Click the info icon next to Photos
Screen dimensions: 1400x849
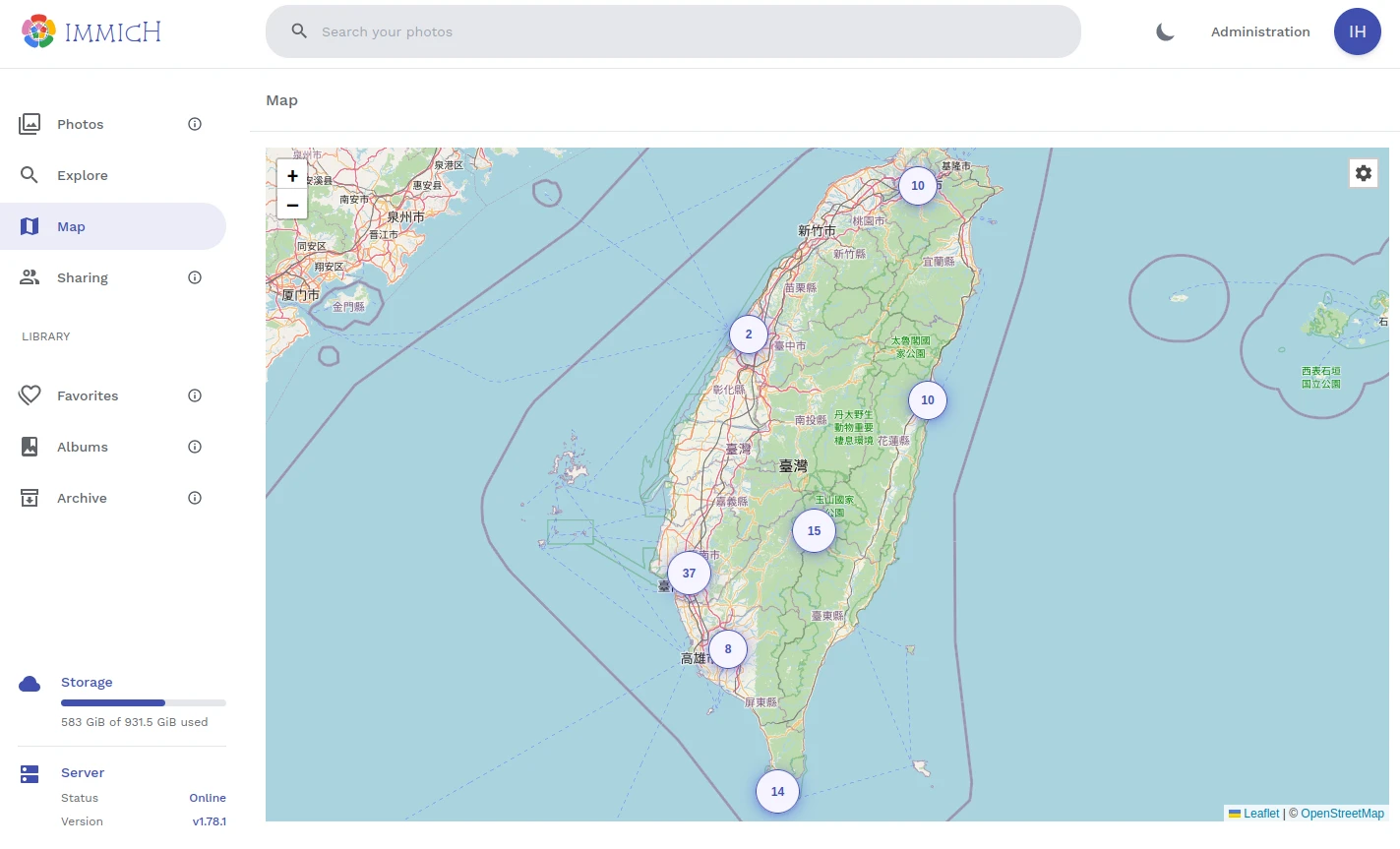(x=195, y=124)
